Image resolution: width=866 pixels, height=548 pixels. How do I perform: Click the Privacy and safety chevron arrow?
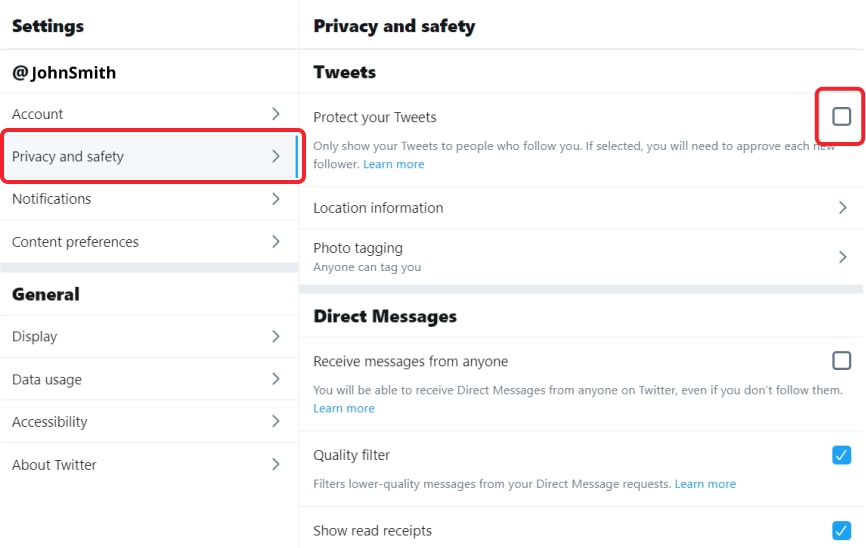click(276, 156)
